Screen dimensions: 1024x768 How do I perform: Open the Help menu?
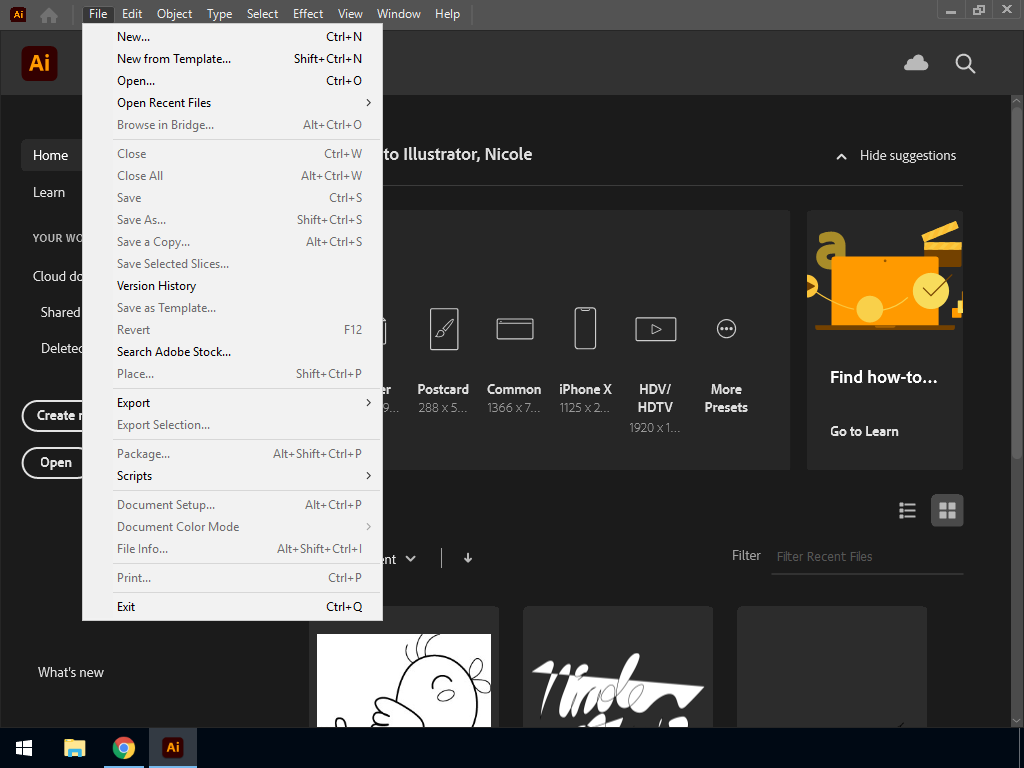click(x=447, y=14)
